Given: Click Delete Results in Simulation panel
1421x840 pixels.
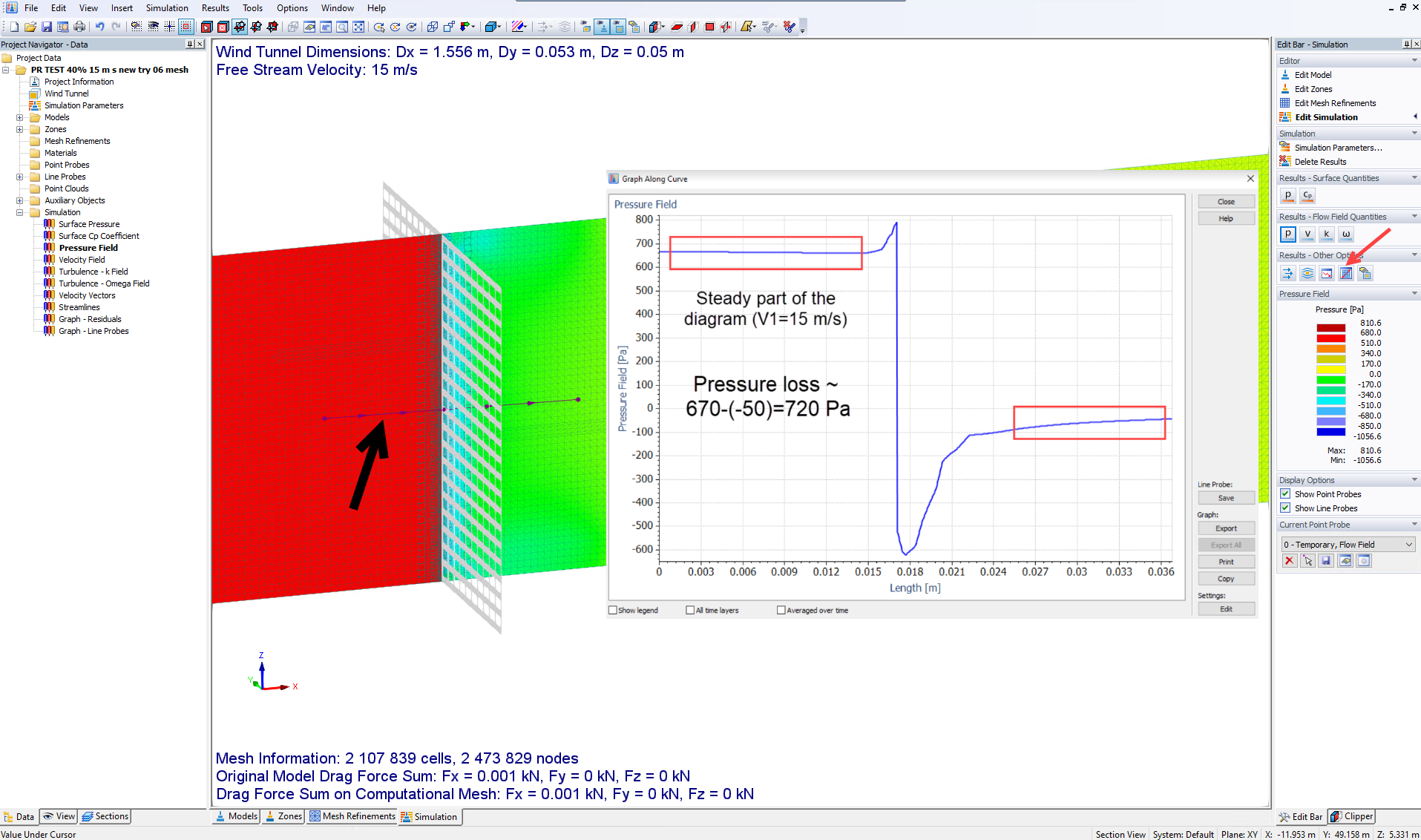Looking at the screenshot, I should pyautogui.click(x=1320, y=162).
